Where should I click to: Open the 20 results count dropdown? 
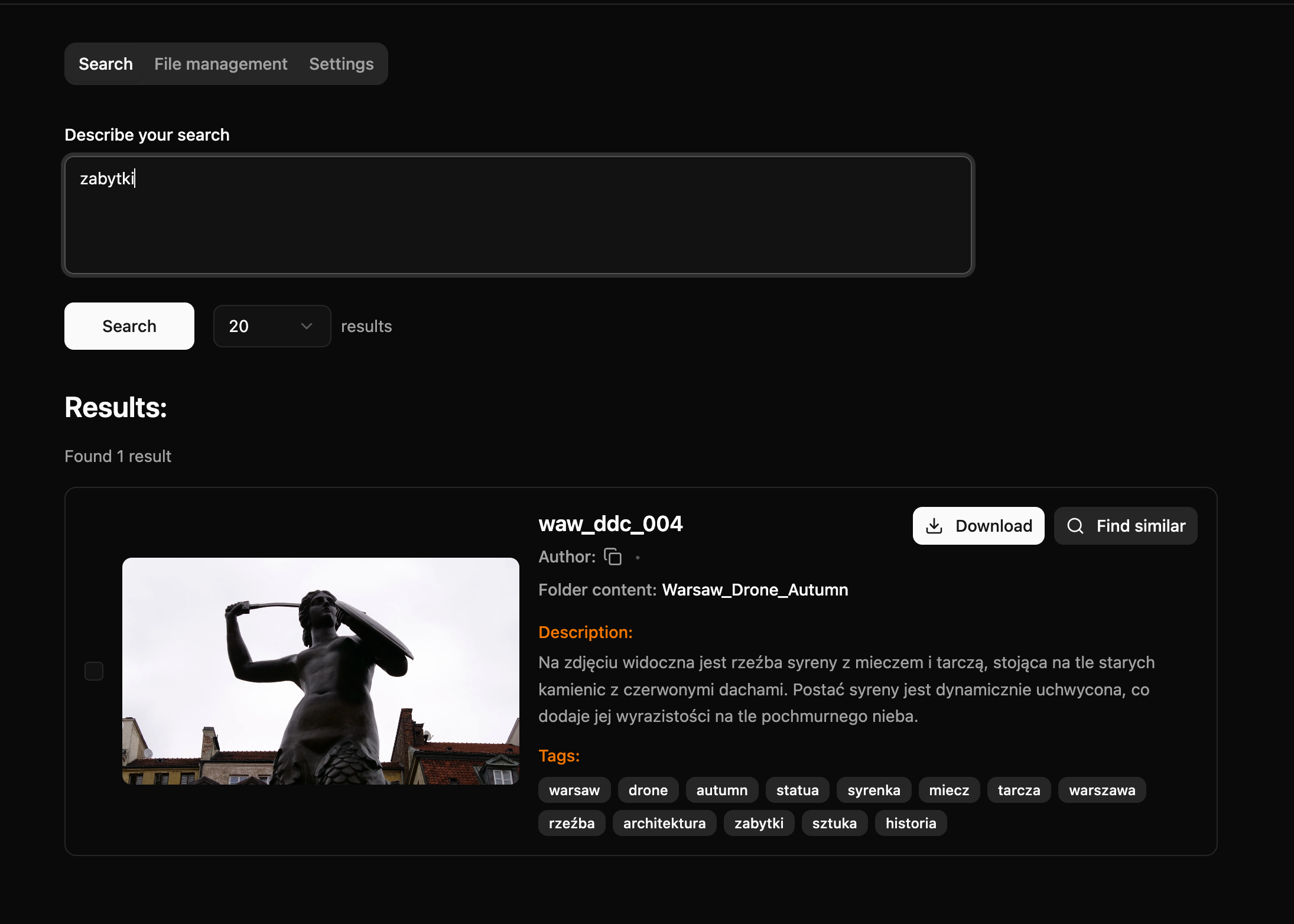pyautogui.click(x=271, y=326)
